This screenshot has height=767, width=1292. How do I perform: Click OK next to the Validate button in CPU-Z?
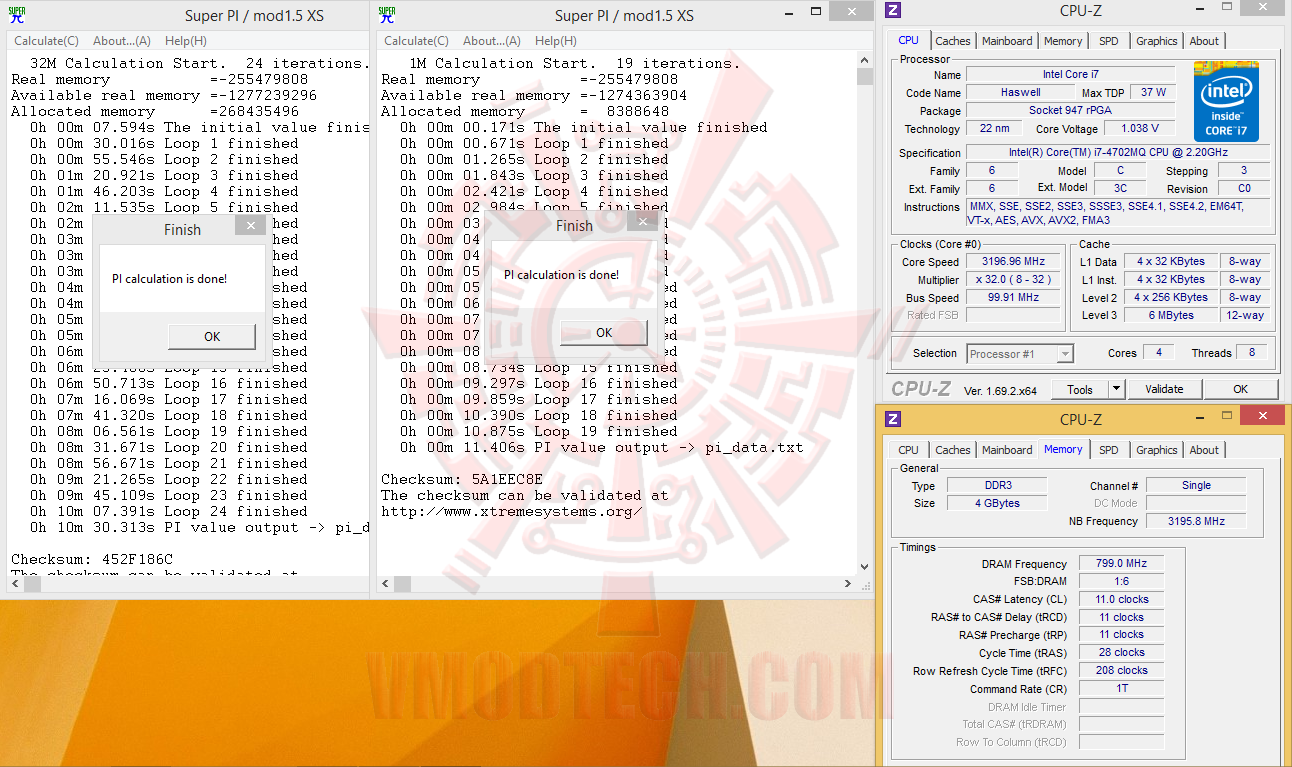[x=1240, y=389]
